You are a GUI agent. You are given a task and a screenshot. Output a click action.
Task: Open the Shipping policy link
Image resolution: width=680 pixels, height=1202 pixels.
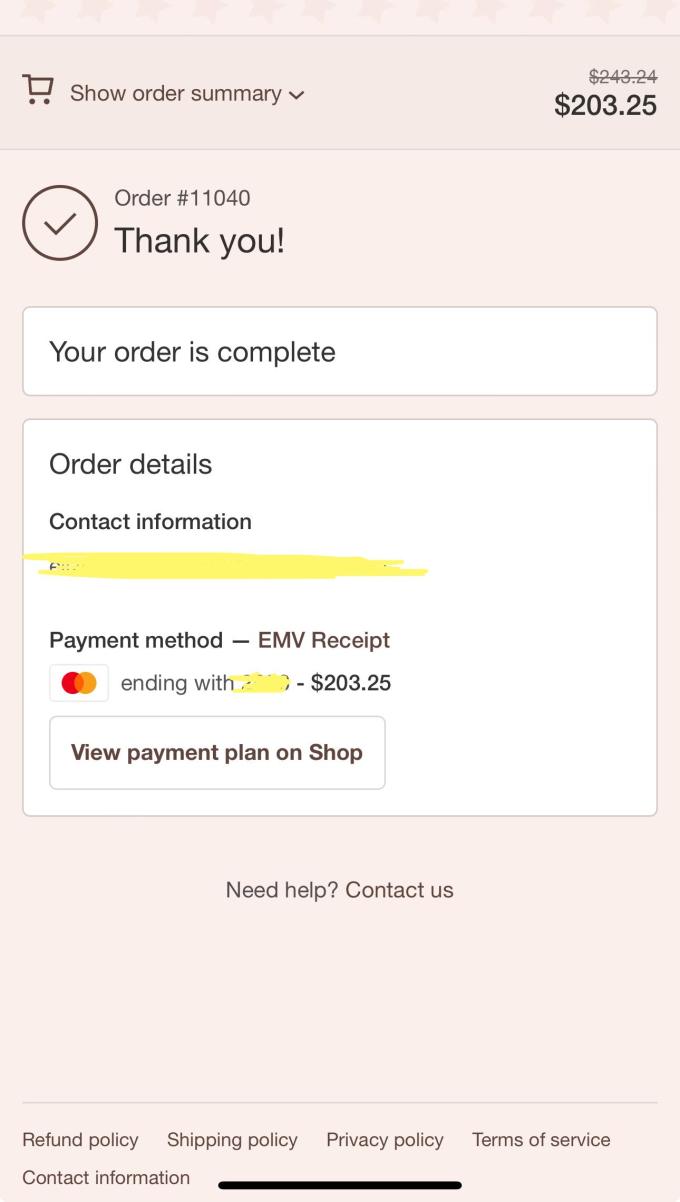click(232, 1140)
